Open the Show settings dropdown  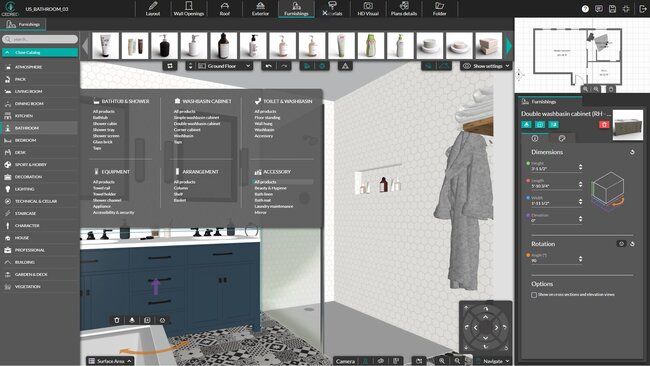pos(486,66)
